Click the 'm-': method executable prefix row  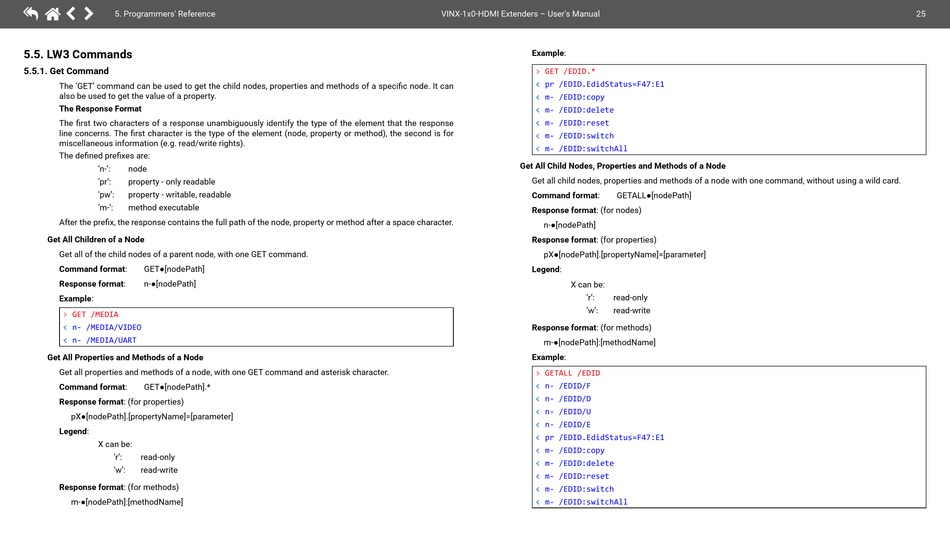pos(148,207)
